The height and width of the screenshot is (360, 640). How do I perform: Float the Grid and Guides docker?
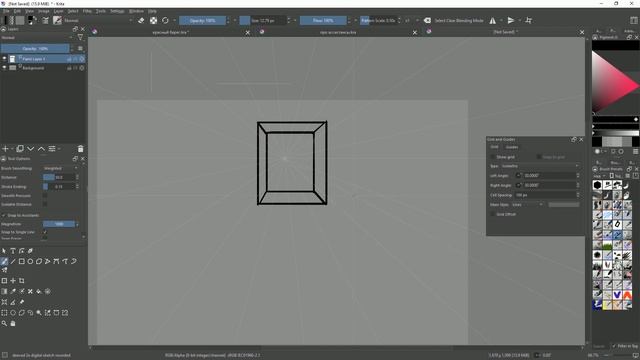[x=574, y=140]
